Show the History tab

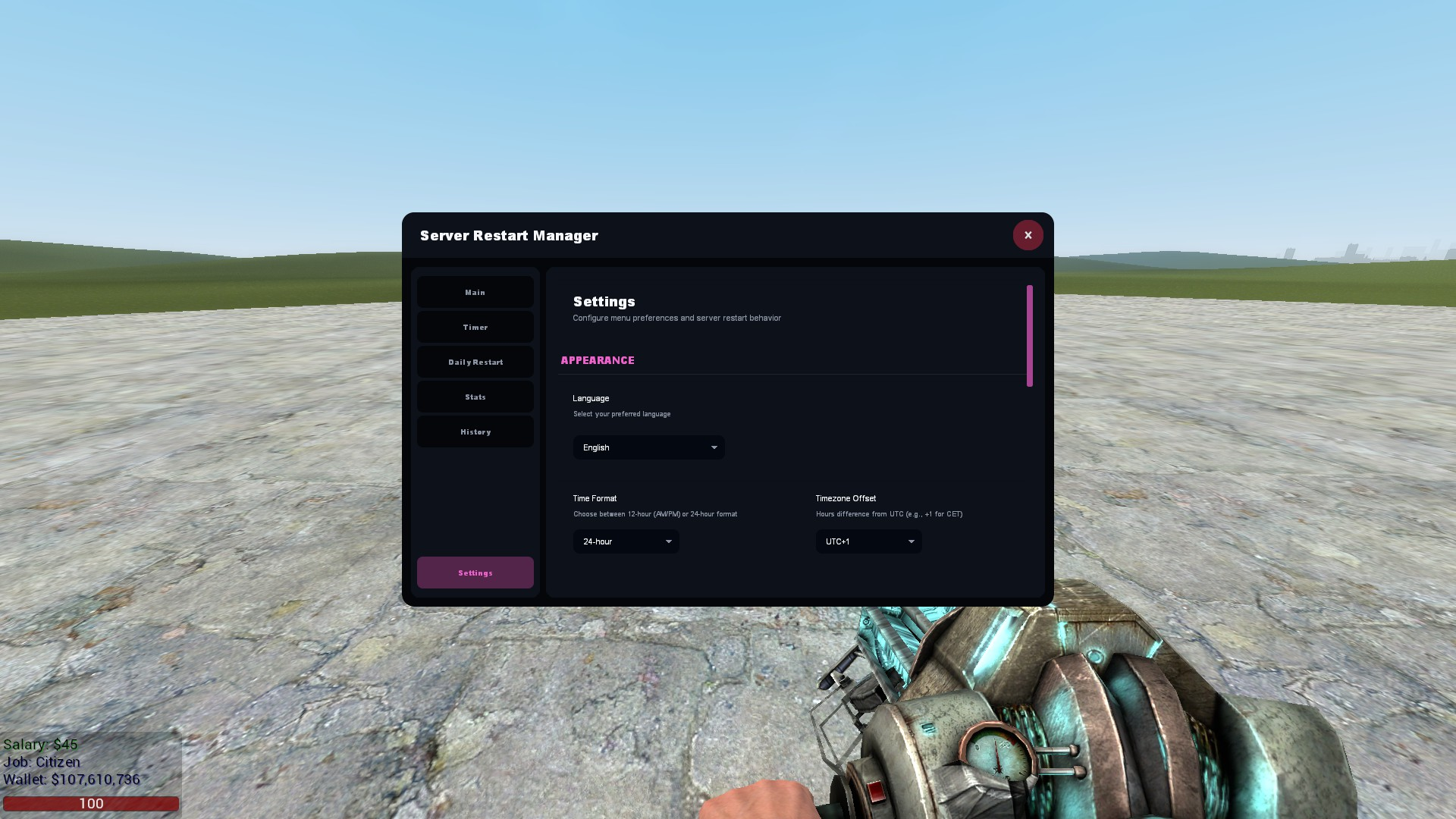point(475,431)
